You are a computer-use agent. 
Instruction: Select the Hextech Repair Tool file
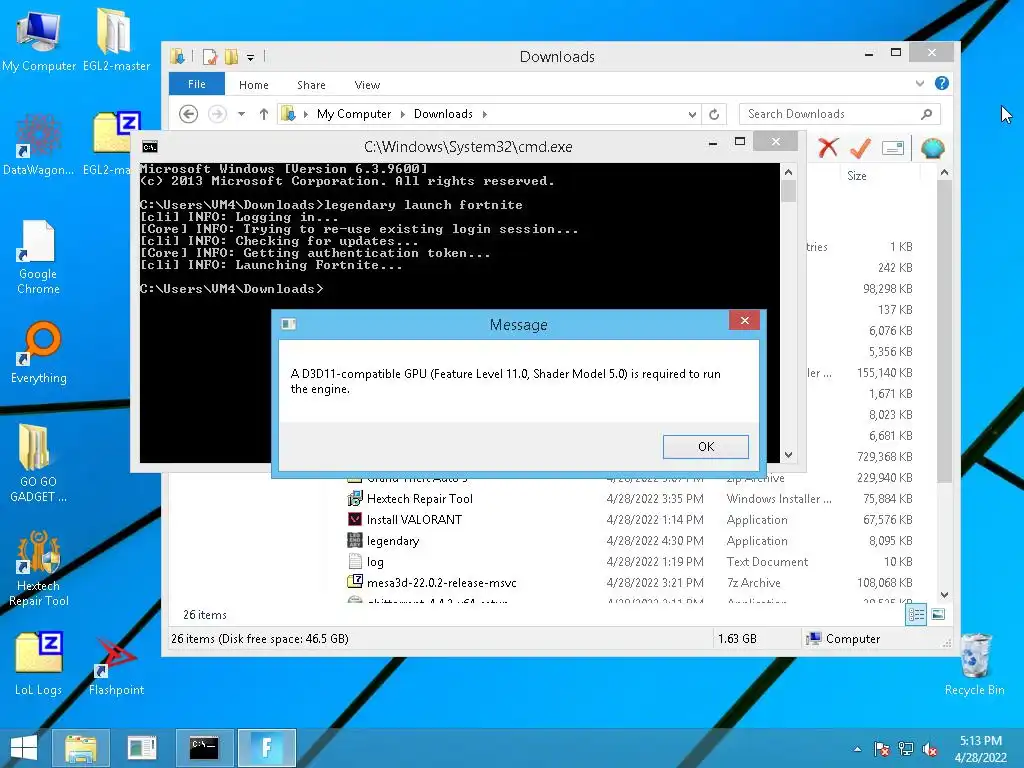[419, 499]
